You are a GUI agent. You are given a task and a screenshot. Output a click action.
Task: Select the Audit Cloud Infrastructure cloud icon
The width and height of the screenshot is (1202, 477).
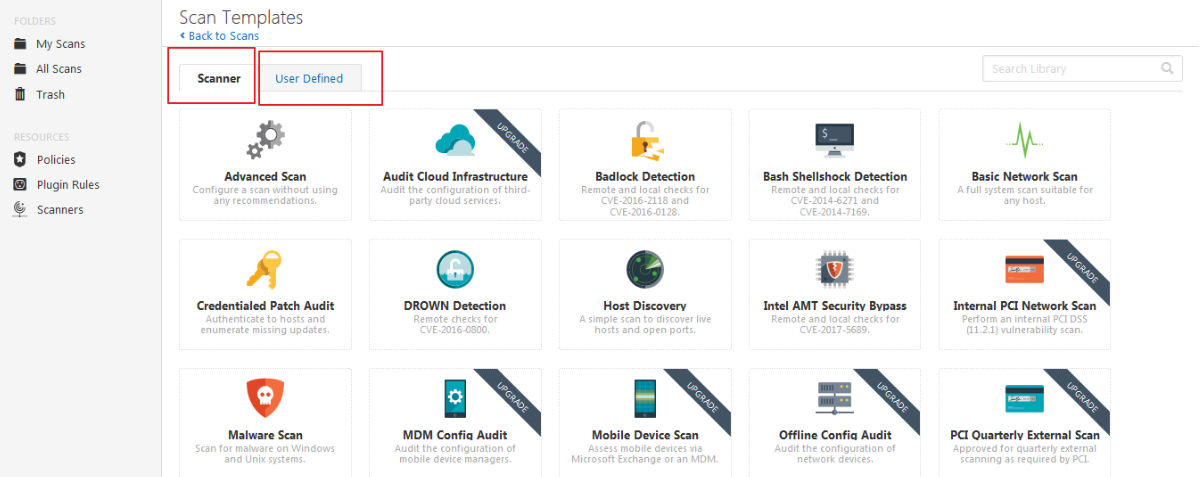pyautogui.click(x=455, y=139)
